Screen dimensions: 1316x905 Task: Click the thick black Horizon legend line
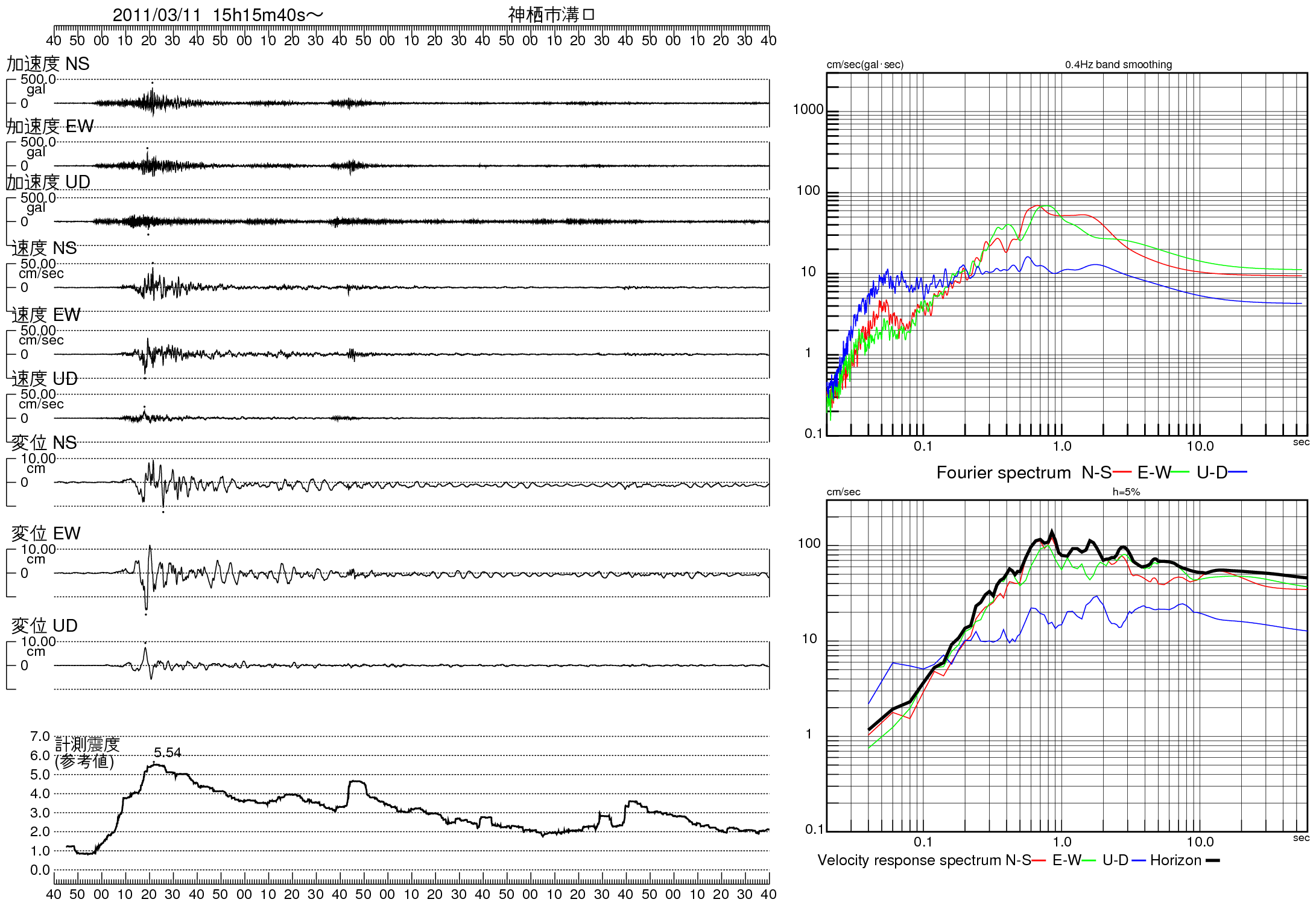[x=1213, y=861]
